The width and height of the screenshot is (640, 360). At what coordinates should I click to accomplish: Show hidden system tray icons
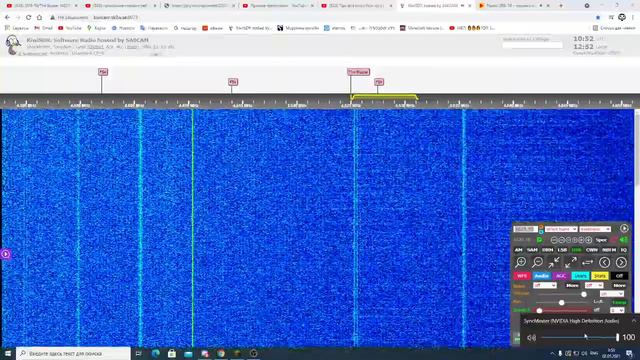[x=552, y=353]
